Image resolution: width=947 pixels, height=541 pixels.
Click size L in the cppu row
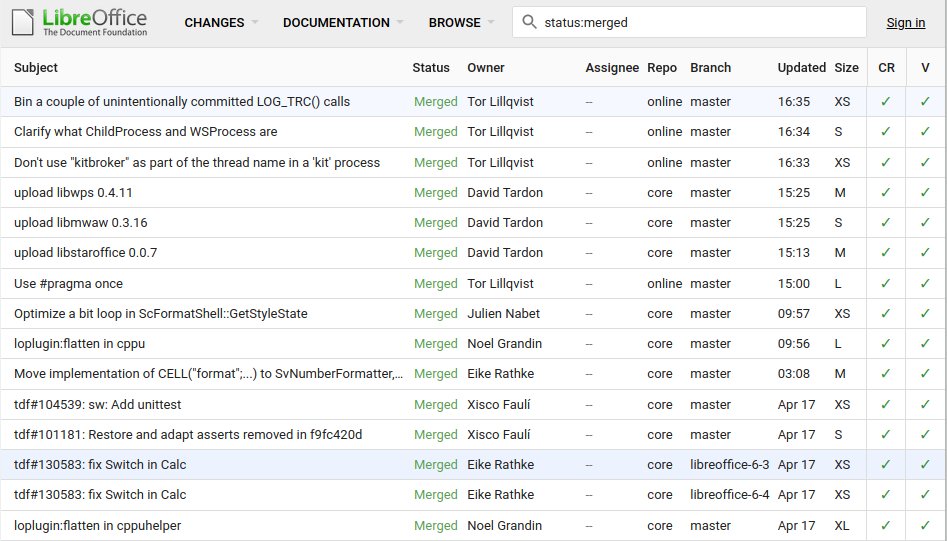[x=838, y=344]
